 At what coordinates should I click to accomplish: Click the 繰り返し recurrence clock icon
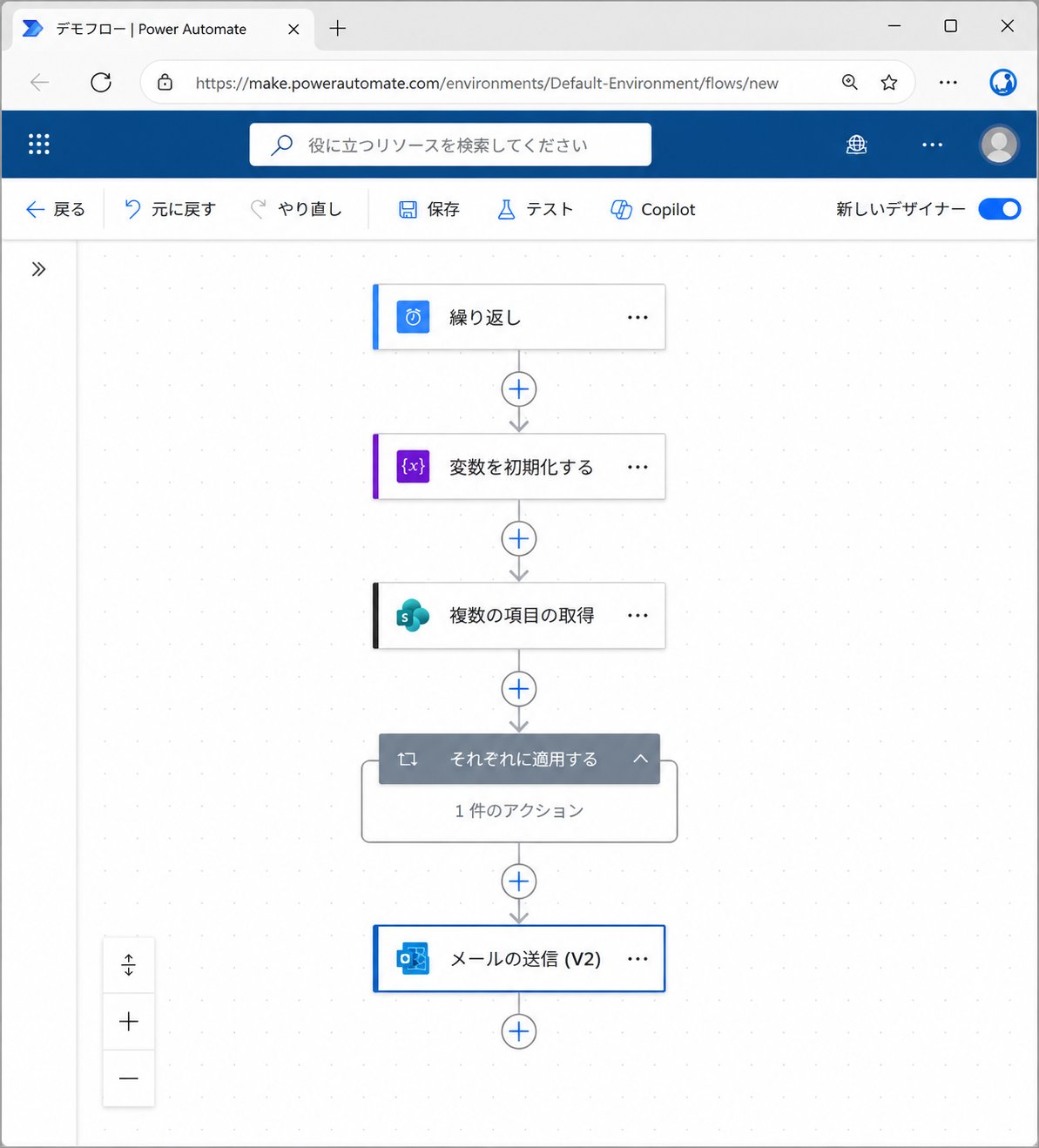pos(414,317)
